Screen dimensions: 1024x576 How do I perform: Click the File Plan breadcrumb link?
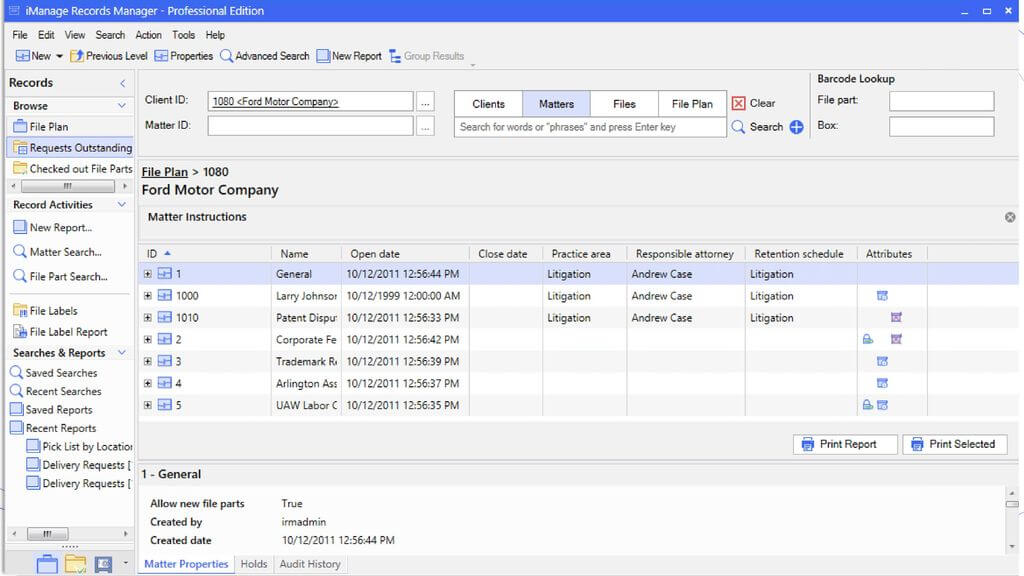click(165, 172)
